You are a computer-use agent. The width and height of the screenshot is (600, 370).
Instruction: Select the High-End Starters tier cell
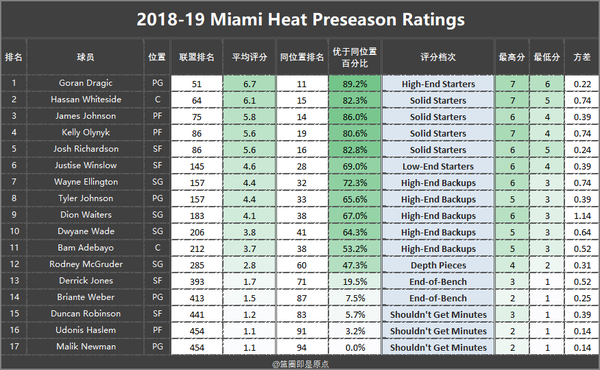(x=438, y=84)
